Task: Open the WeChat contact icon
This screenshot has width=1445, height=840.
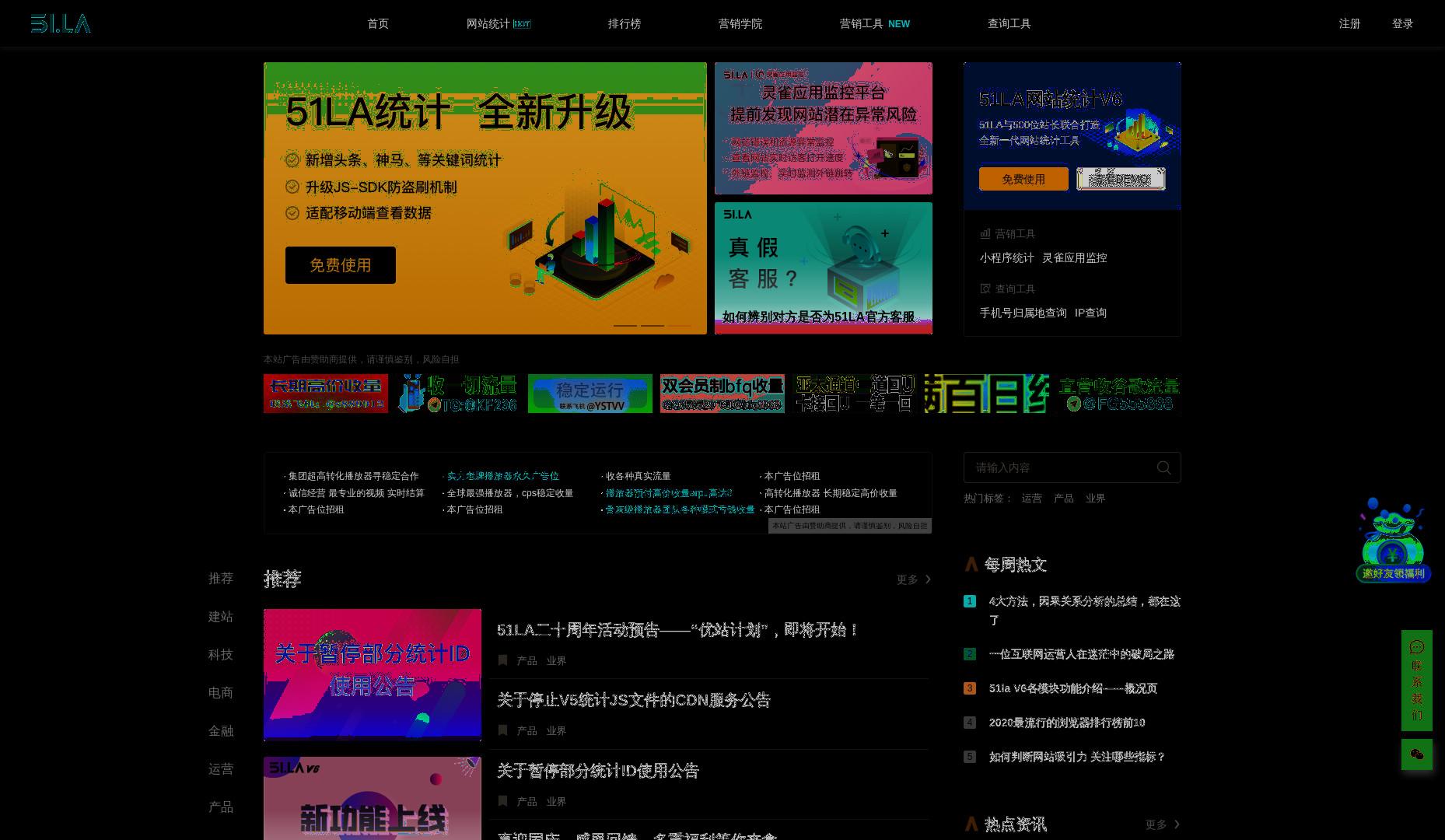Action: [1416, 754]
